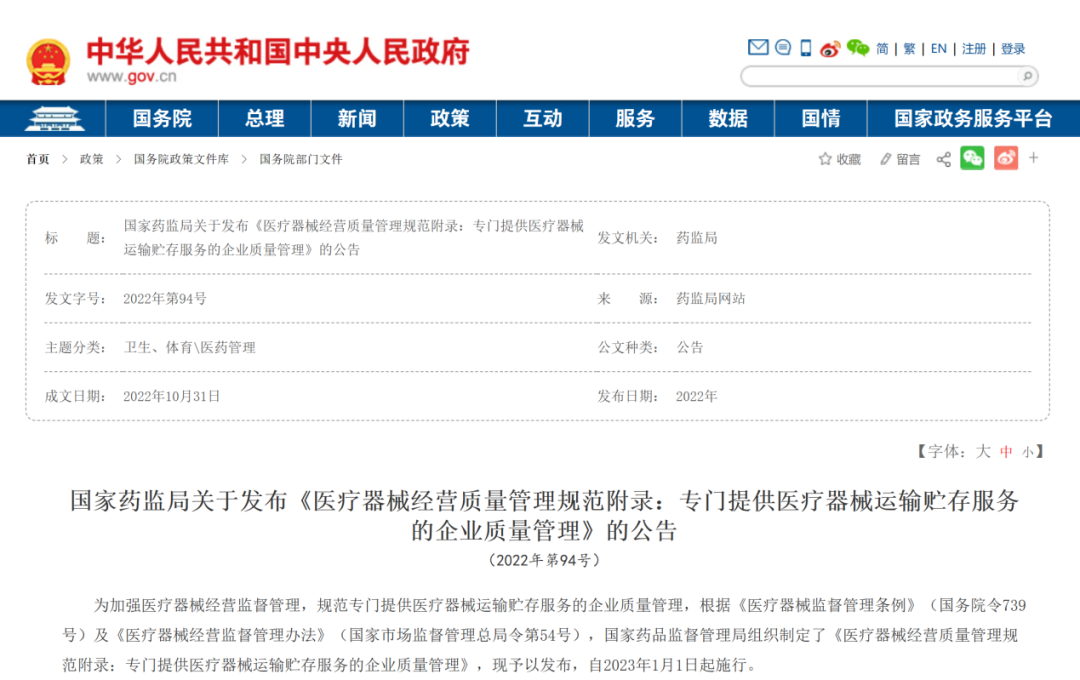Open the mobile phone client icon
1080x680 pixels.
[x=806, y=48]
